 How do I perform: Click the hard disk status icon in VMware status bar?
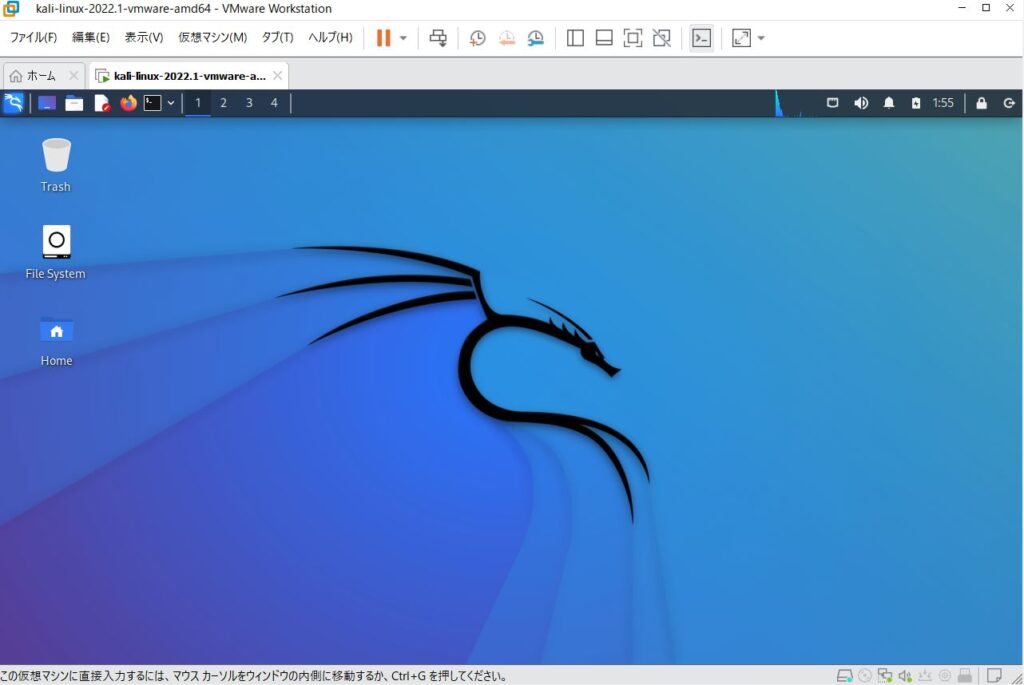tap(844, 676)
